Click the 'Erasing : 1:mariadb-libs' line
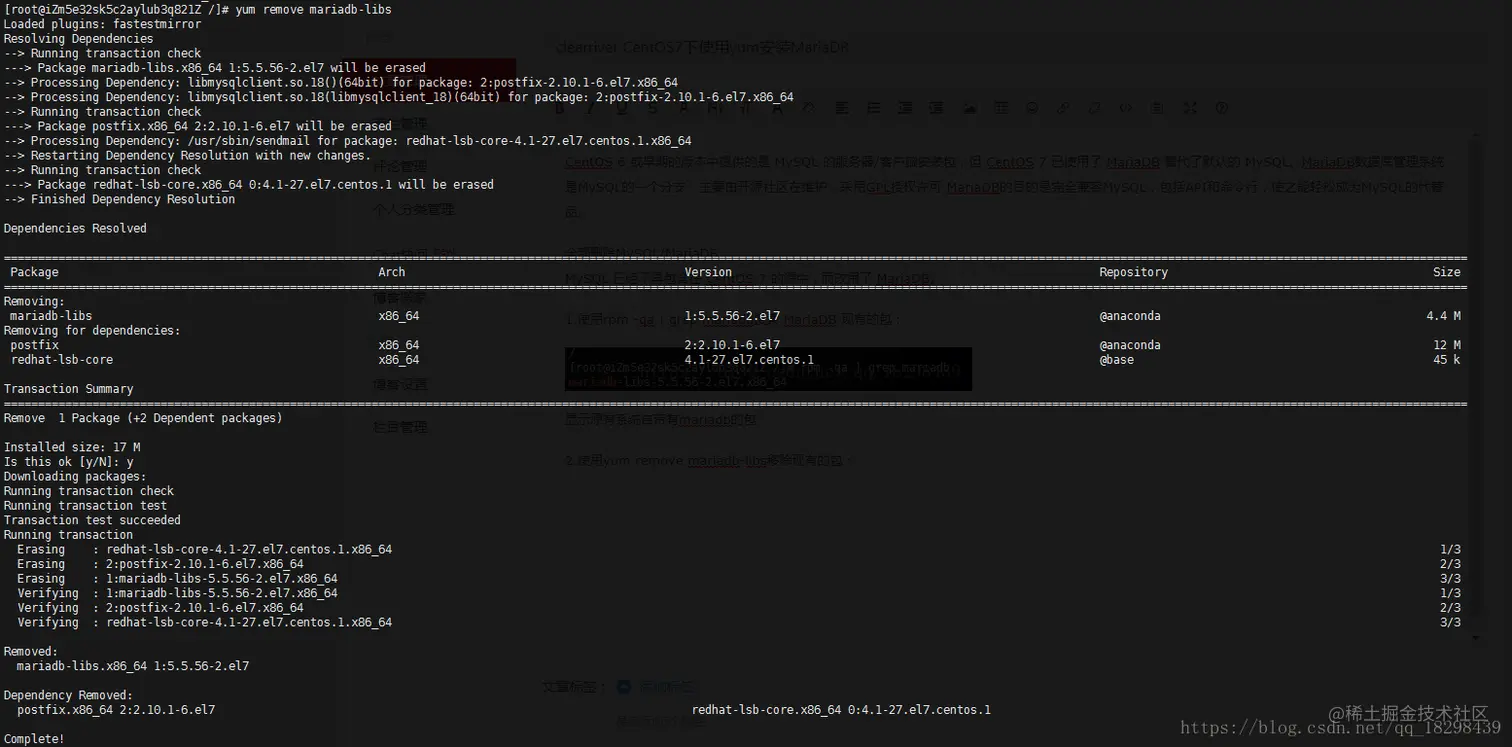The width and height of the screenshot is (1512, 747). (177, 578)
